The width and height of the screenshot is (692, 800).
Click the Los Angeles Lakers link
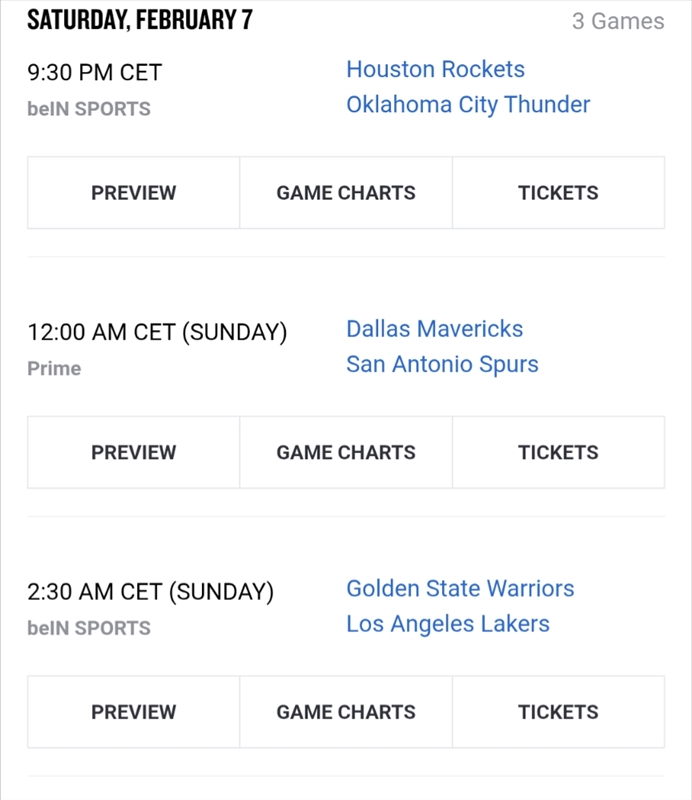pos(447,624)
